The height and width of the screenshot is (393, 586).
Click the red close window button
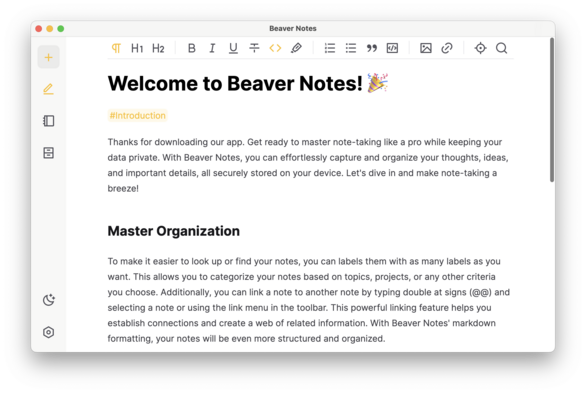pyautogui.click(x=38, y=29)
